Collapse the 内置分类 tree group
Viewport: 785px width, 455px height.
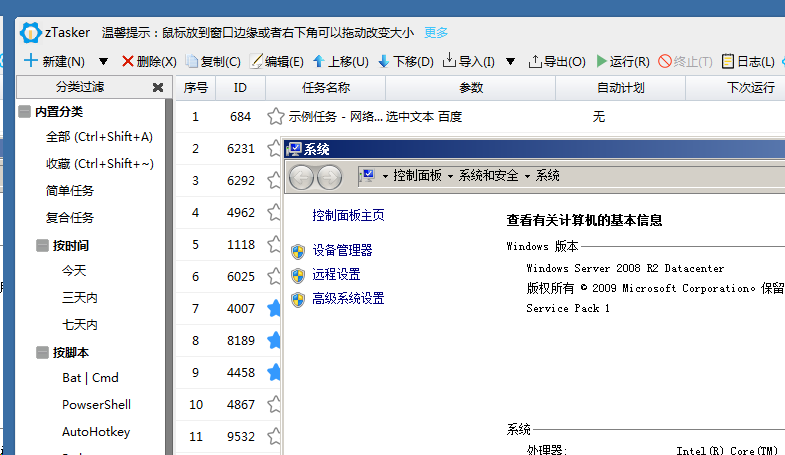tap(24, 111)
